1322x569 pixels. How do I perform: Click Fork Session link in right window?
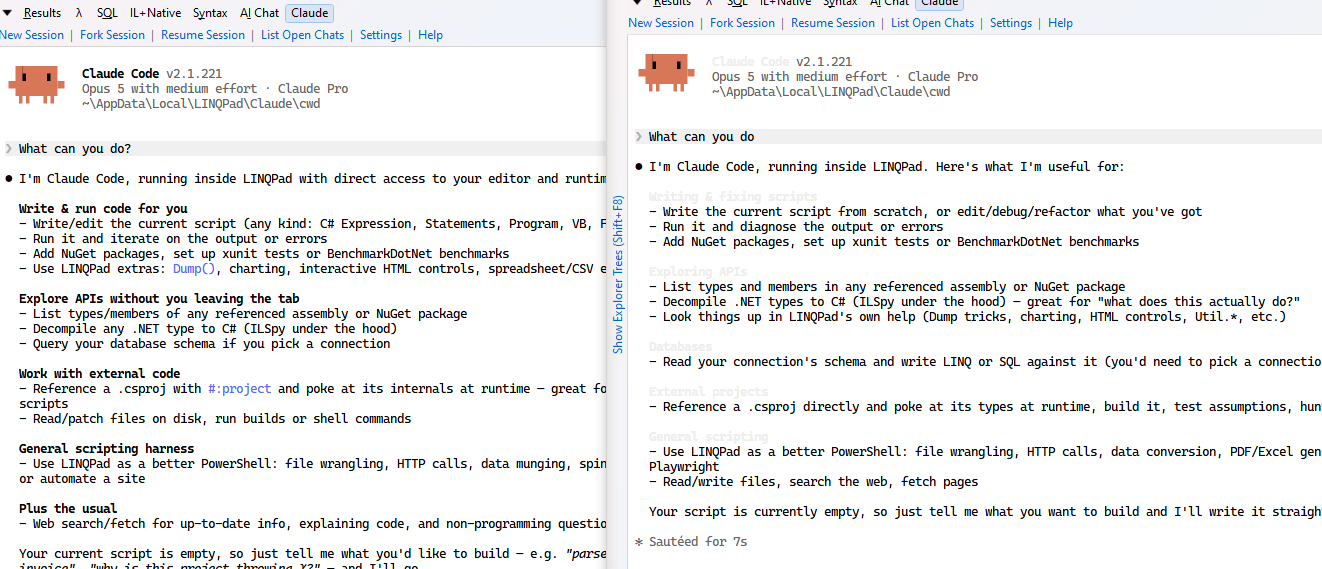click(742, 23)
